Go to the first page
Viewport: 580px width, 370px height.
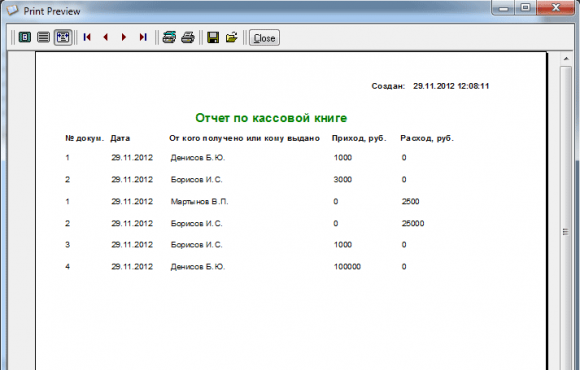(x=87, y=37)
